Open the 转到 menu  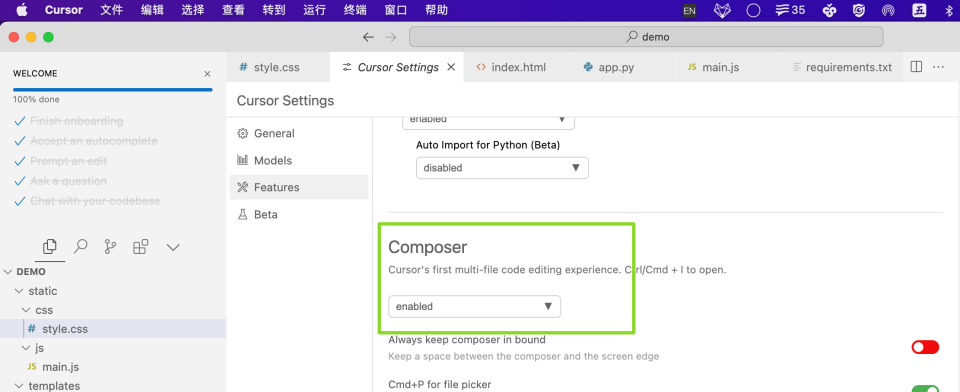pyautogui.click(x=274, y=10)
